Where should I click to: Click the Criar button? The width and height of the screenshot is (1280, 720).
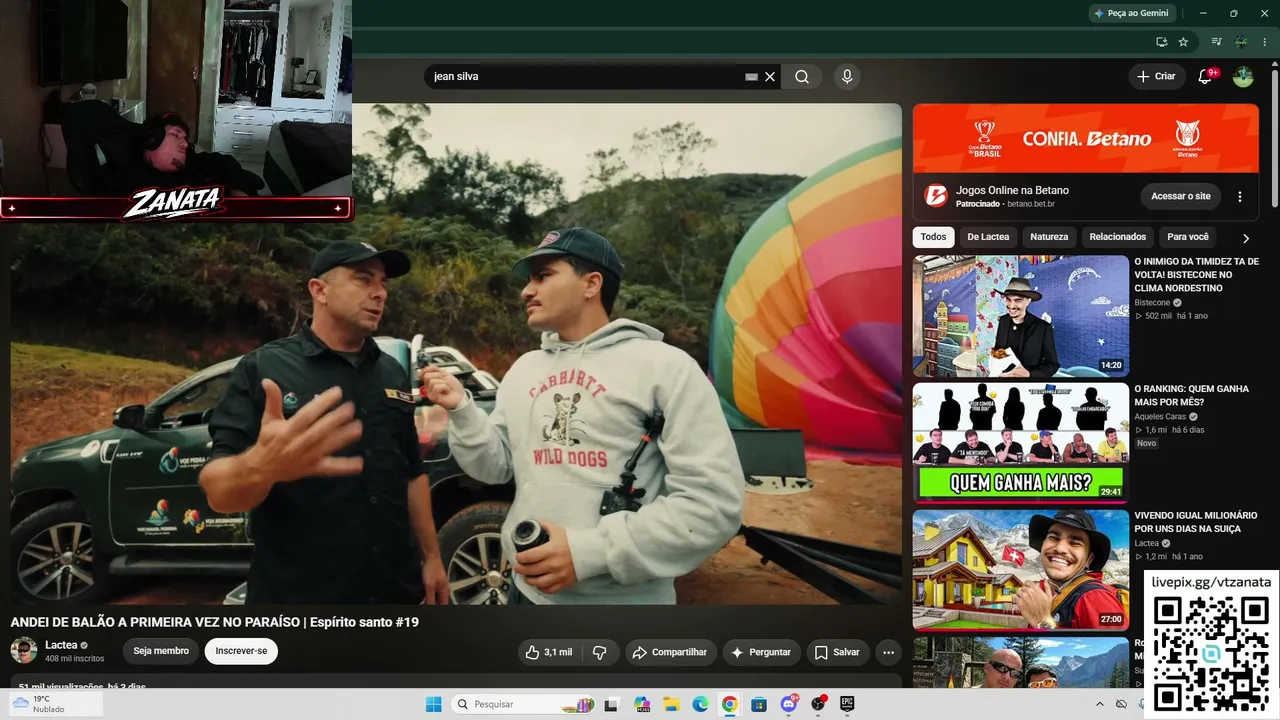point(1156,77)
